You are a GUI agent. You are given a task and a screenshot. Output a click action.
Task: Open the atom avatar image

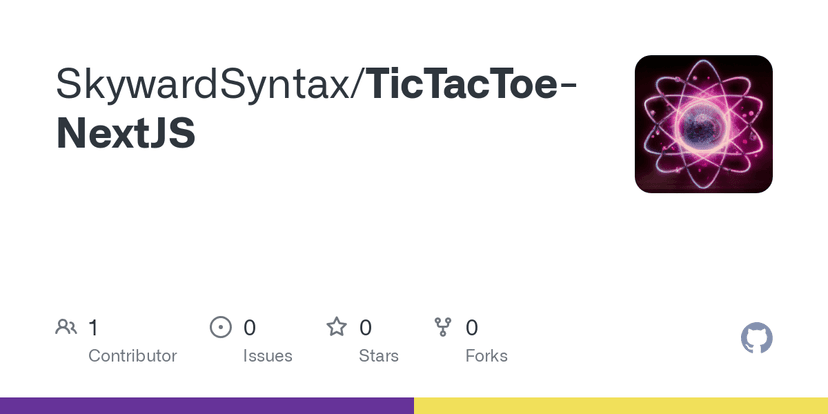pos(703,123)
